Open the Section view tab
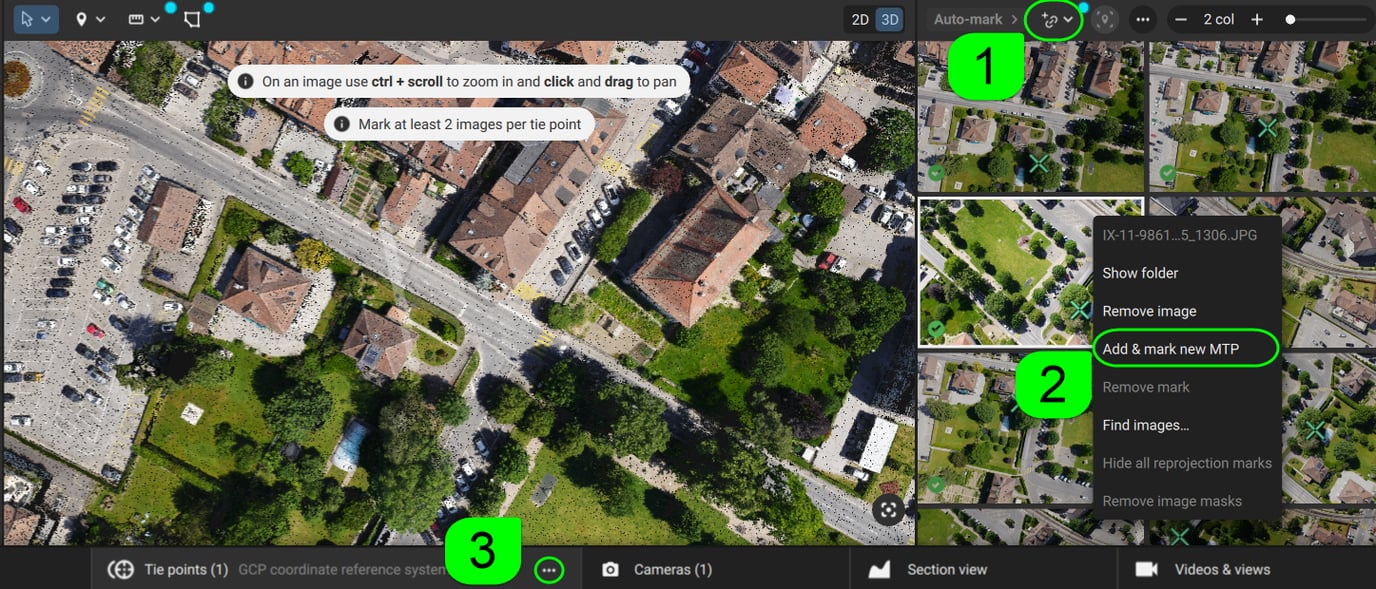Image resolution: width=1376 pixels, height=589 pixels. click(x=946, y=570)
